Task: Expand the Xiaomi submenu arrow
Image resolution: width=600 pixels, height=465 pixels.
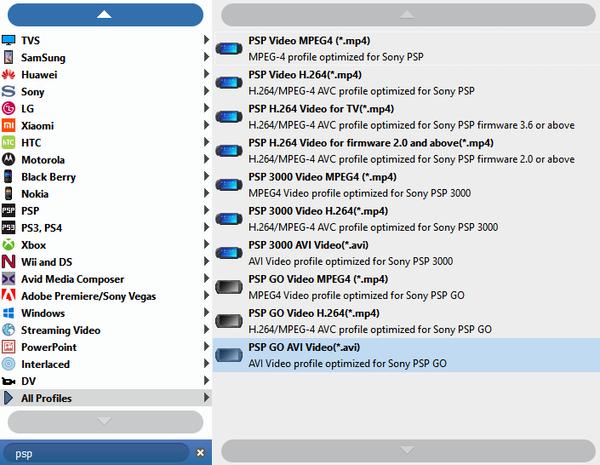Action: 206,125
